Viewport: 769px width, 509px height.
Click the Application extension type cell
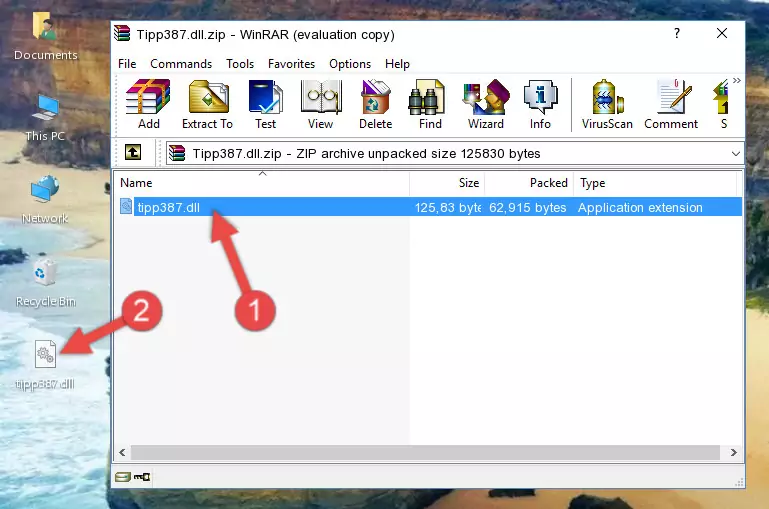(x=640, y=207)
